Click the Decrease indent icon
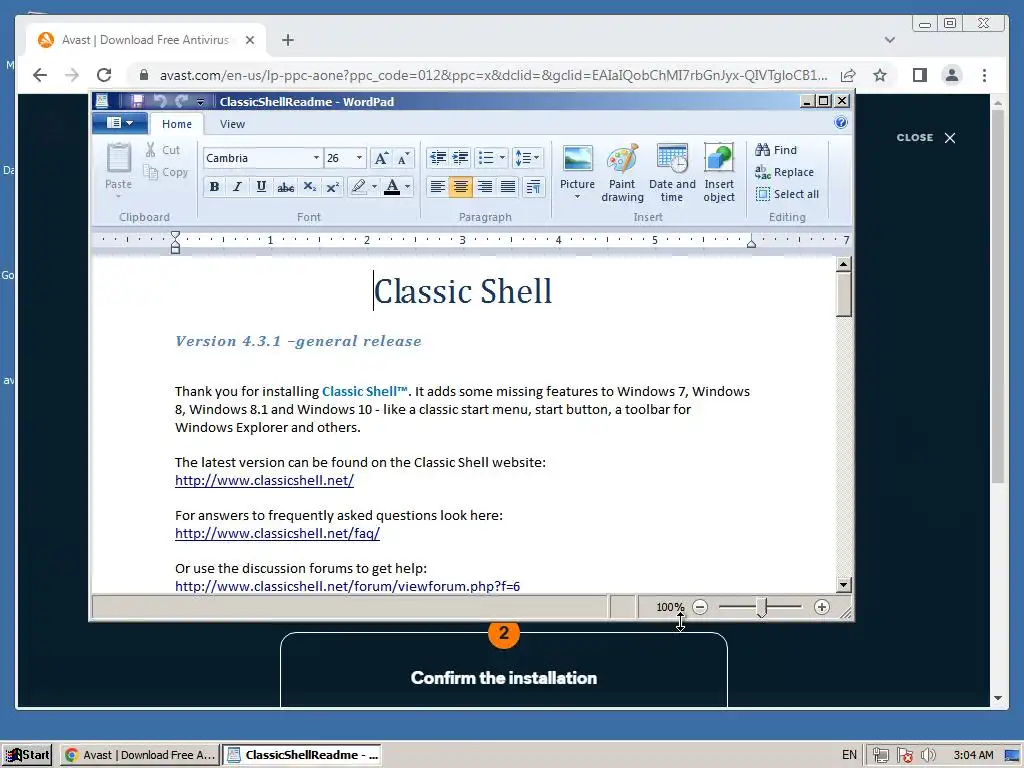The image size is (1024, 768). point(438,157)
